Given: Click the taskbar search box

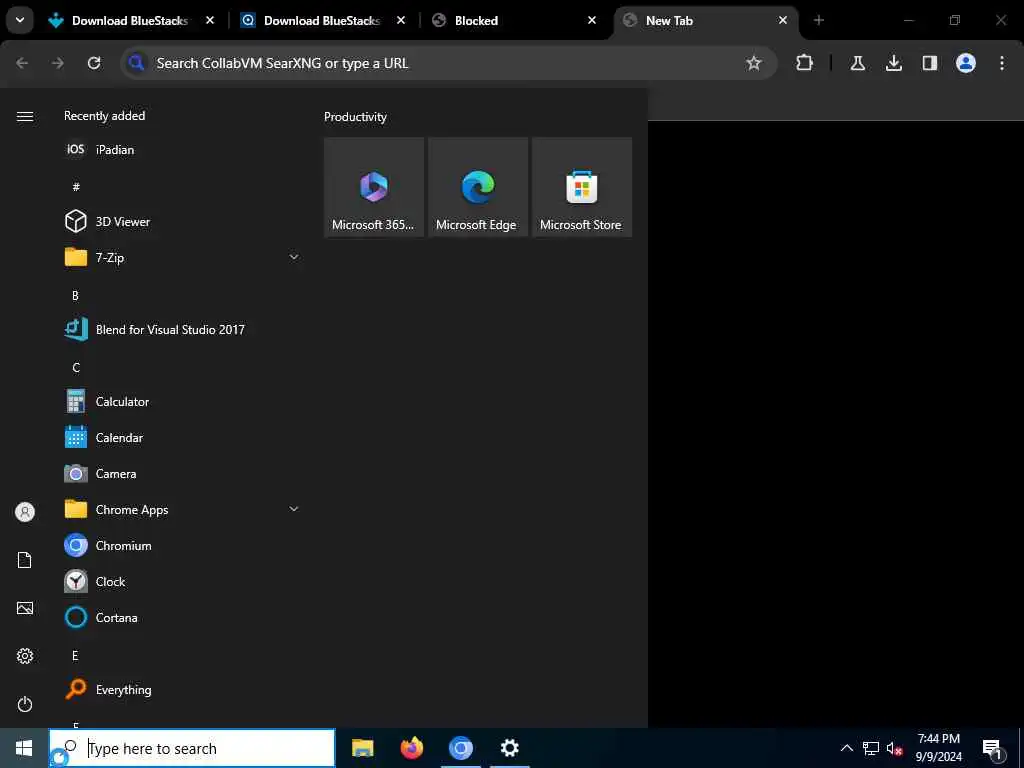Looking at the screenshot, I should (x=192, y=748).
